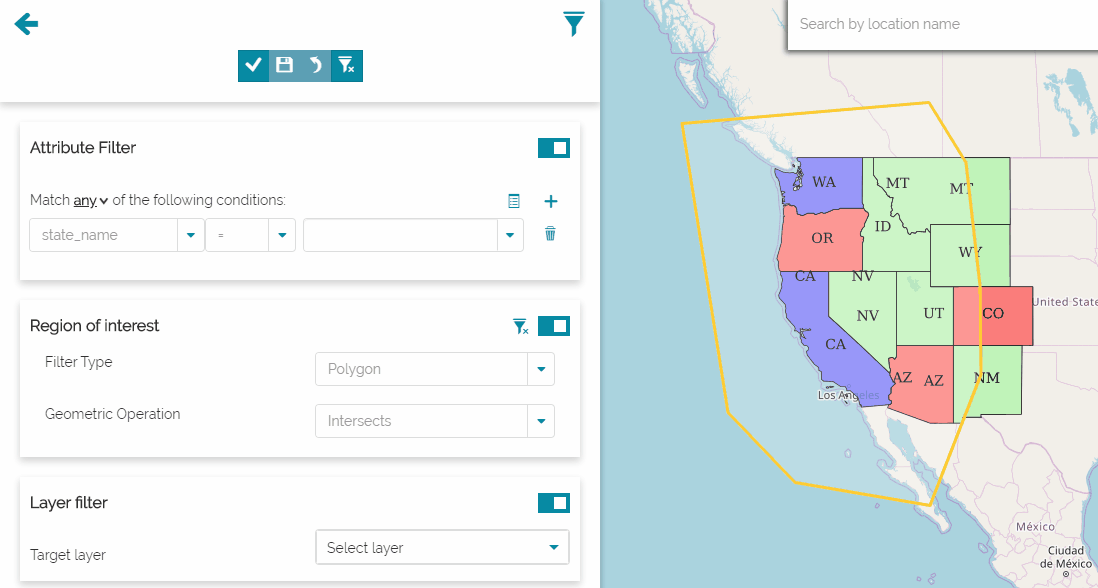
Task: Toggle the Layer filter section off
Action: click(x=553, y=503)
